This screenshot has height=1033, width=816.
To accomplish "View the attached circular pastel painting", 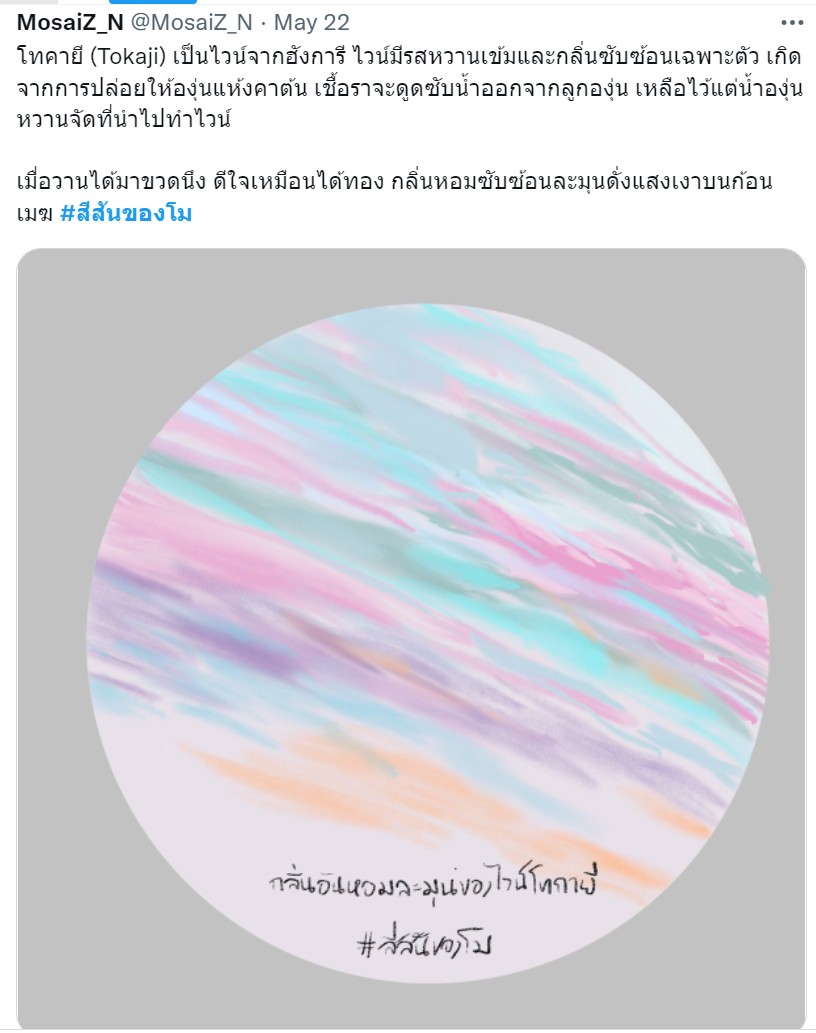I will (x=428, y=642).
